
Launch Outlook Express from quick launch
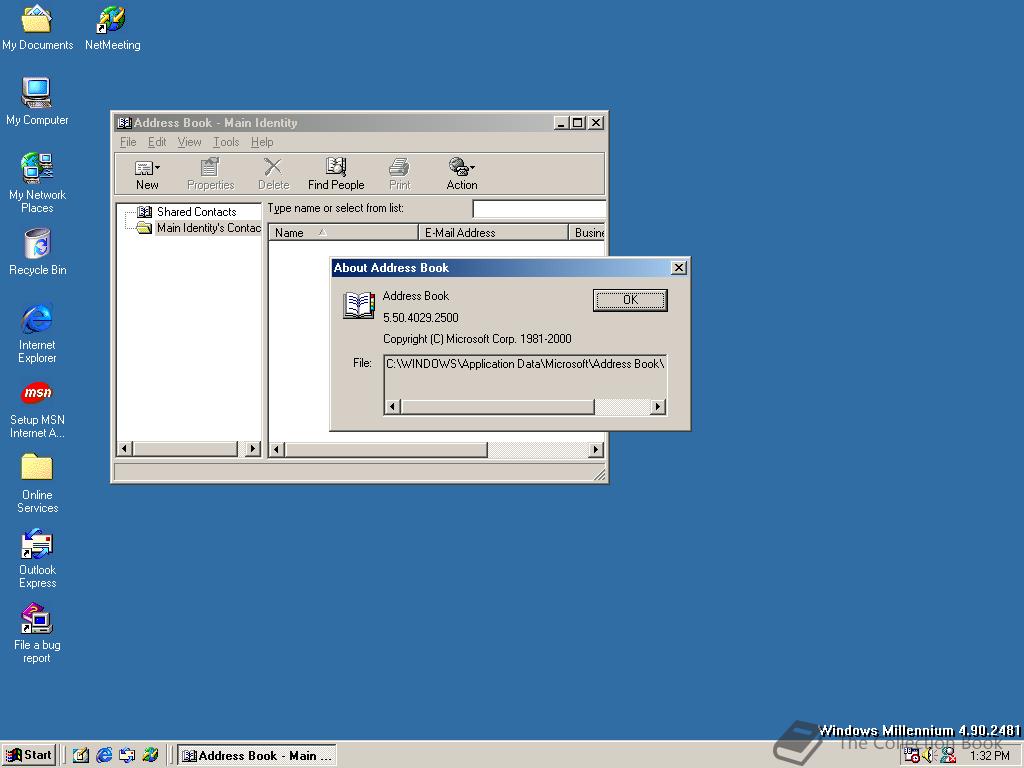click(127, 756)
